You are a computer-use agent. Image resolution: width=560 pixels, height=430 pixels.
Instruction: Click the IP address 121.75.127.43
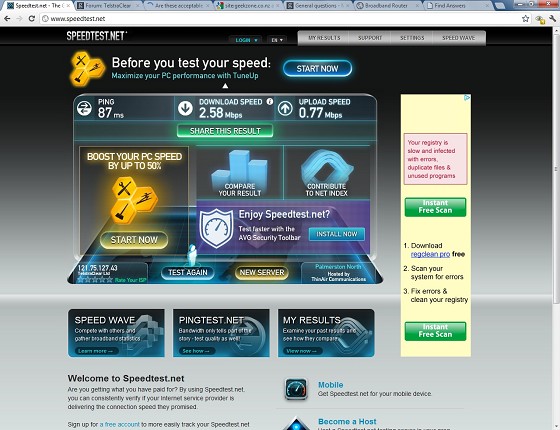tap(98, 268)
